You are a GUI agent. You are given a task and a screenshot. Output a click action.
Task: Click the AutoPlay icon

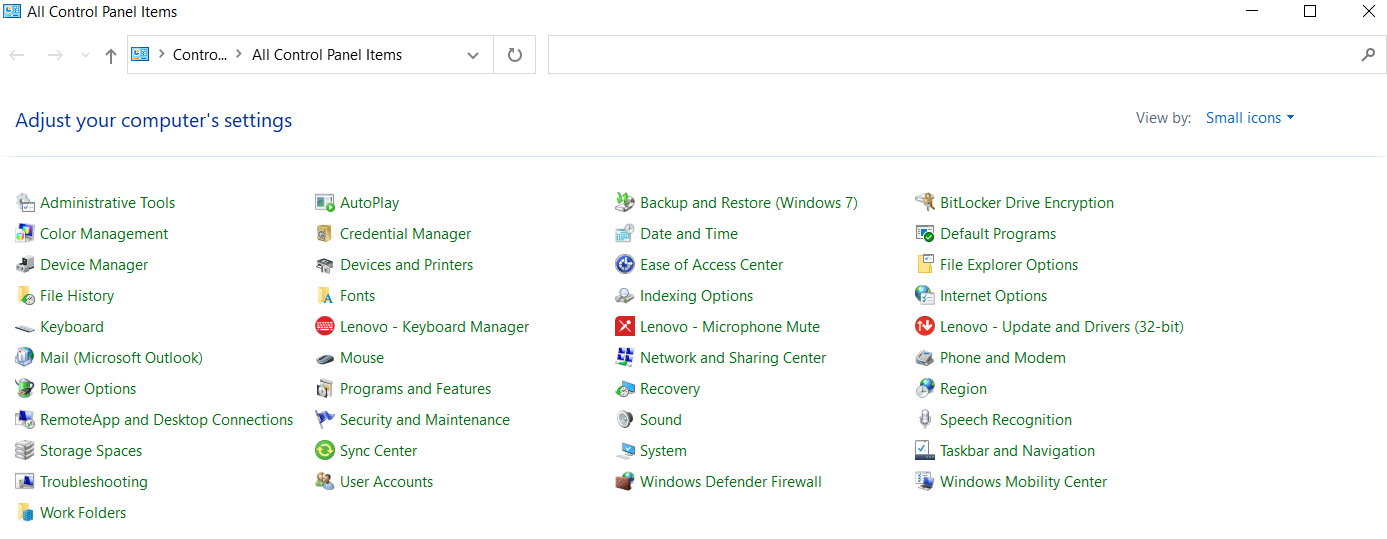point(324,203)
